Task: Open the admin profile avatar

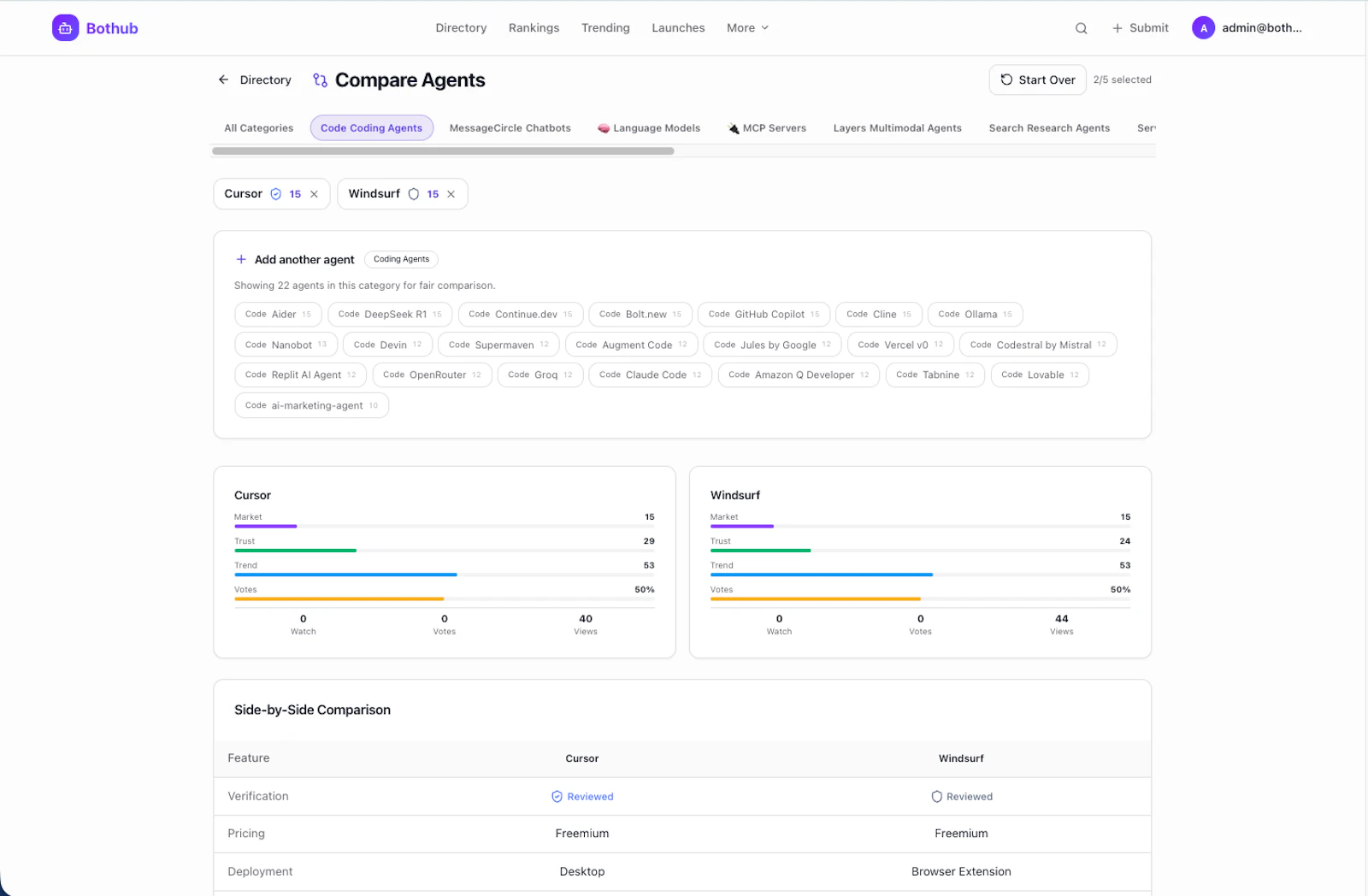Action: coord(1203,27)
